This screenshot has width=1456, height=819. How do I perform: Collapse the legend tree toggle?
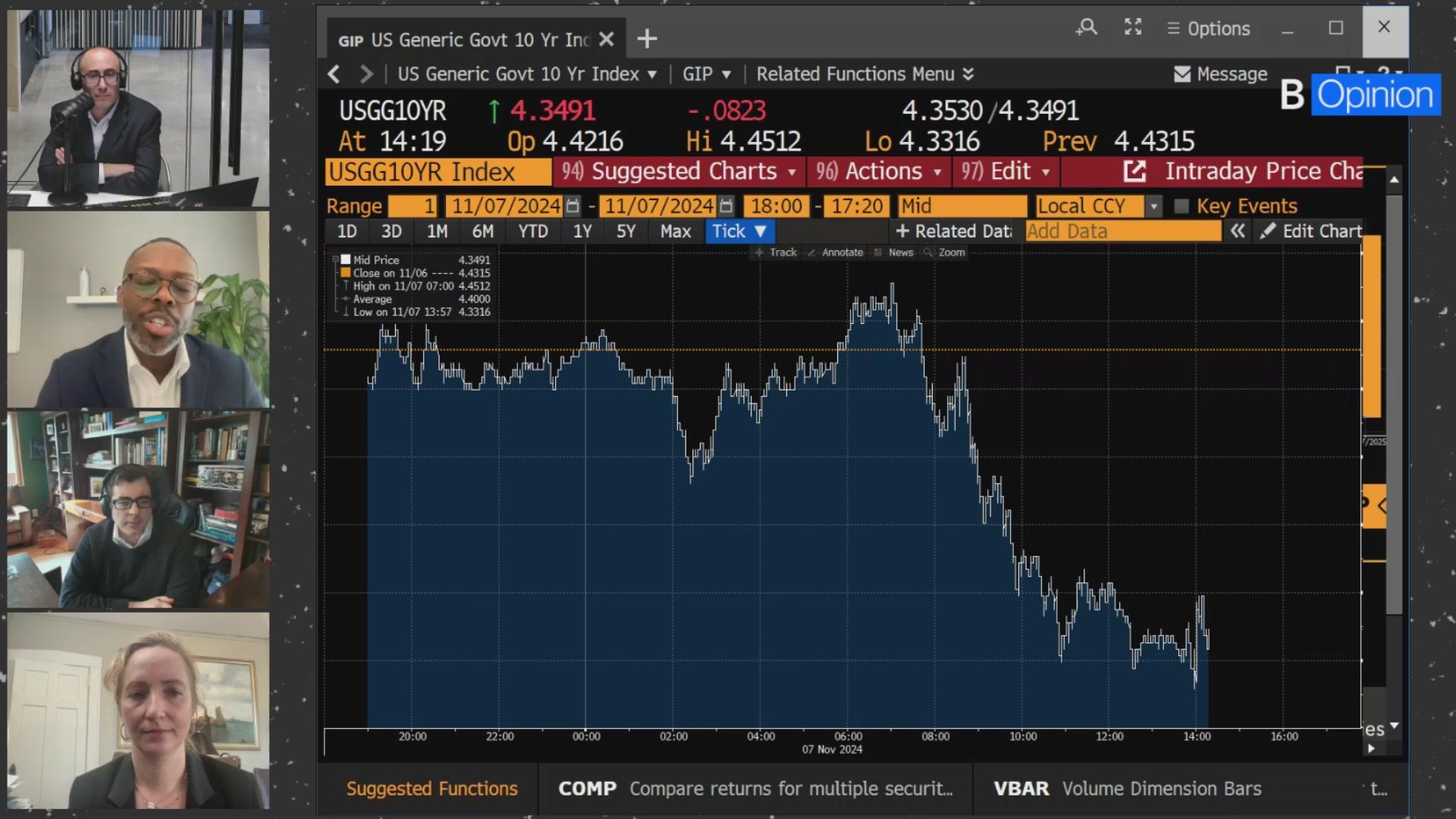click(335, 260)
